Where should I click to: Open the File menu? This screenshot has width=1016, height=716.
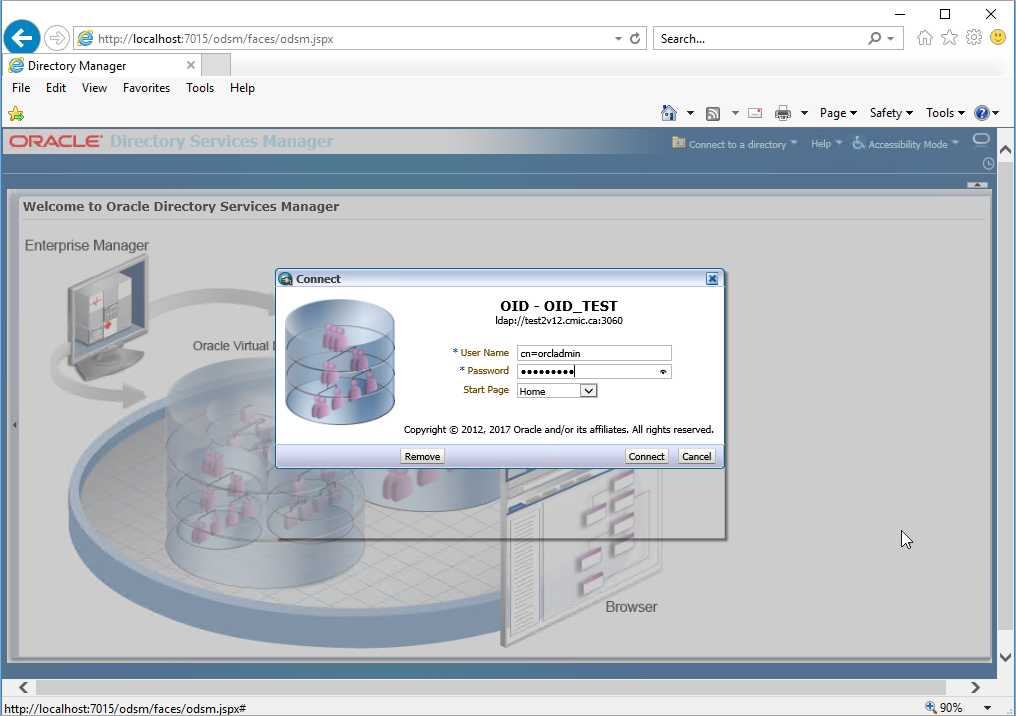21,87
